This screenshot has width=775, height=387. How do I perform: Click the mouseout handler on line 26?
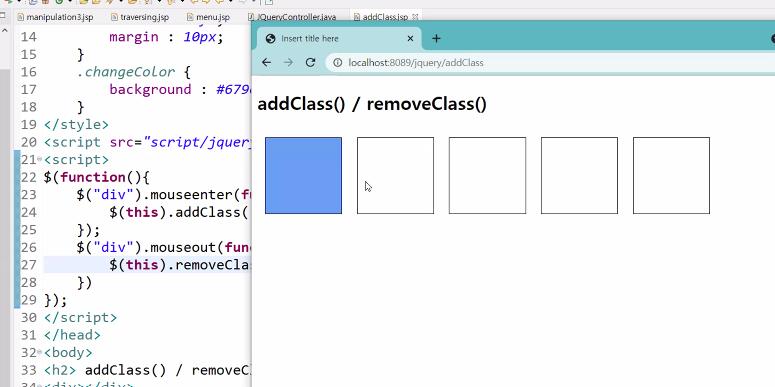164,248
